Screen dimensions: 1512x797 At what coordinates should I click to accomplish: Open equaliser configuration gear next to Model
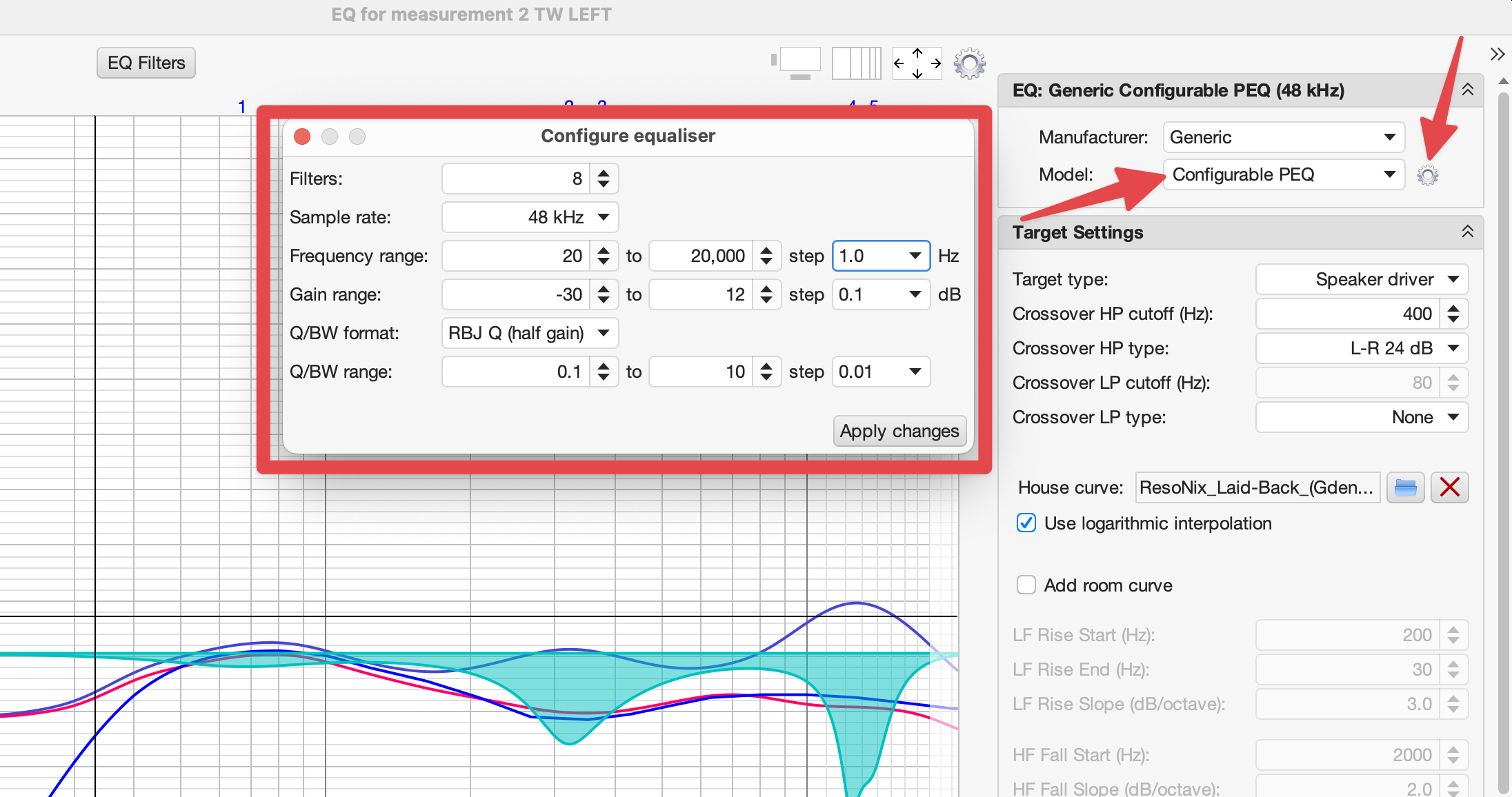click(x=1428, y=176)
